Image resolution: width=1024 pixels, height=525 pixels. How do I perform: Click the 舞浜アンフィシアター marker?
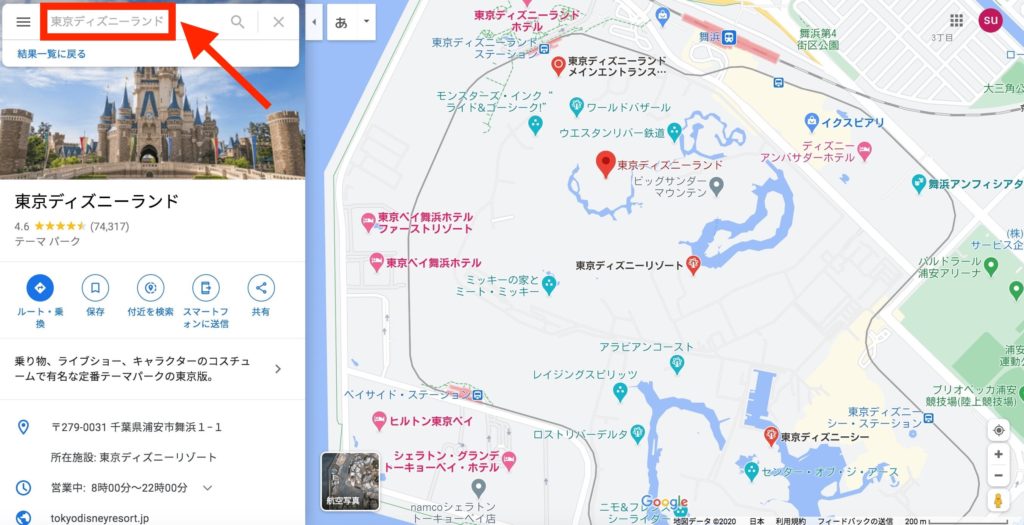[920, 183]
